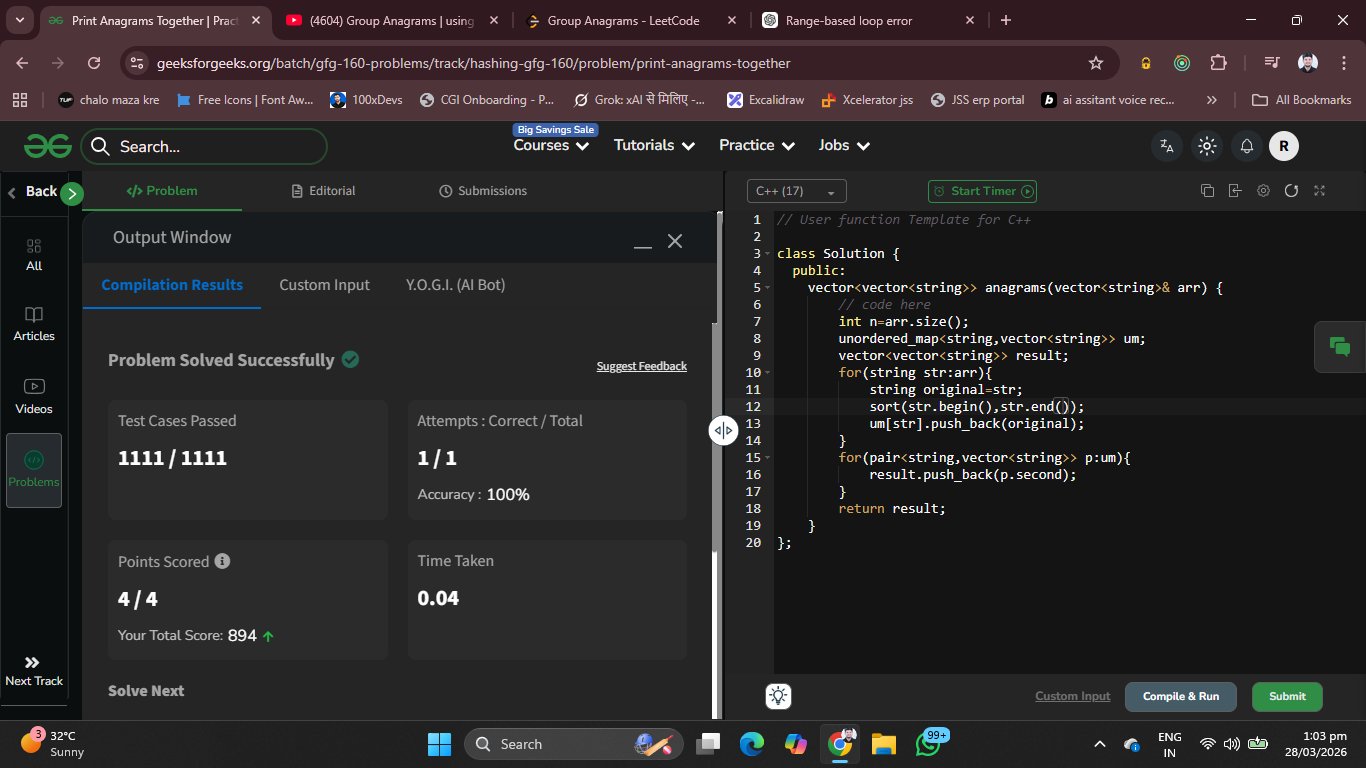Viewport: 1366px width, 768px height.
Task: Reset code with the refresh icon
Action: point(1291,191)
